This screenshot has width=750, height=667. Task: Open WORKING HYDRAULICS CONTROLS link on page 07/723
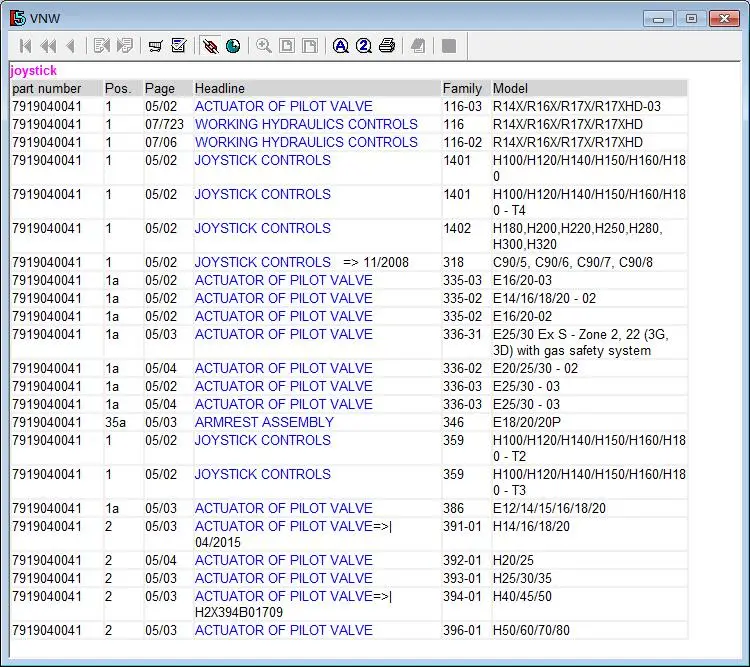(306, 124)
